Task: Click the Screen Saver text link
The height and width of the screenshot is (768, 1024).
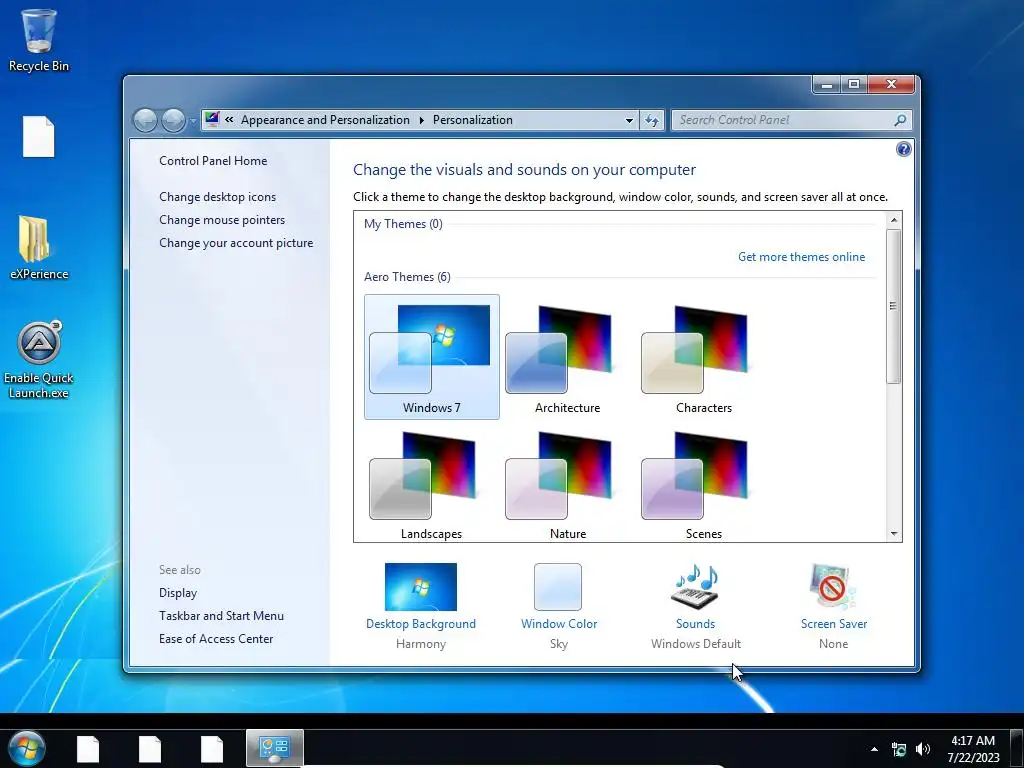Action: coord(834,624)
